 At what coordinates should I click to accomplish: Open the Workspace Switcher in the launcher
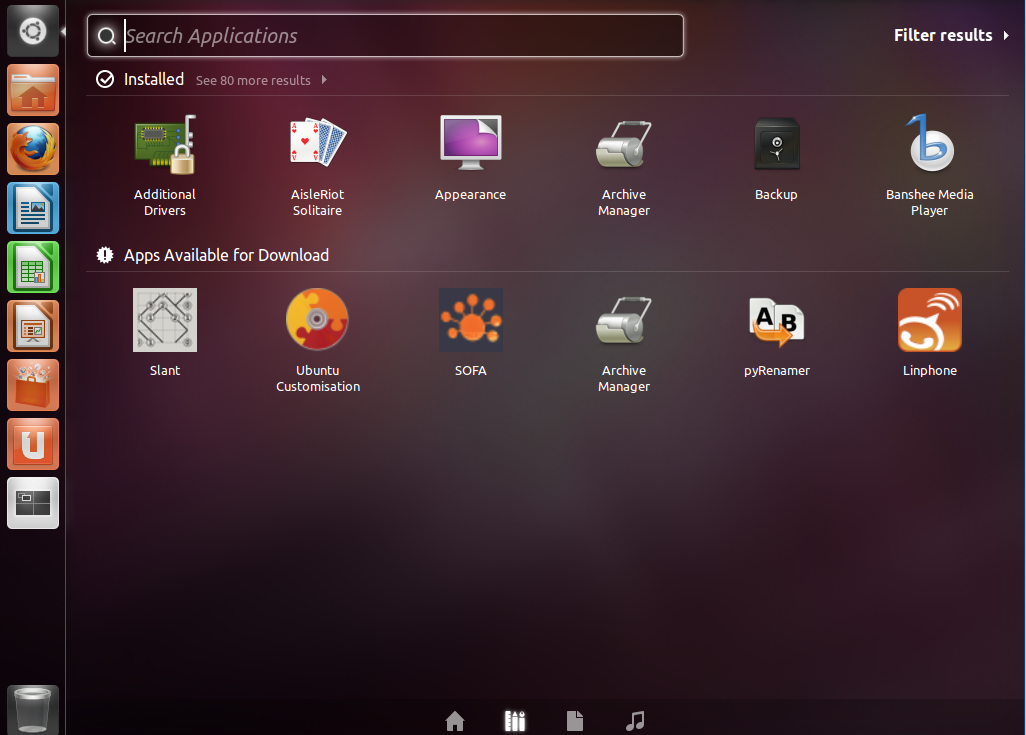point(32,502)
